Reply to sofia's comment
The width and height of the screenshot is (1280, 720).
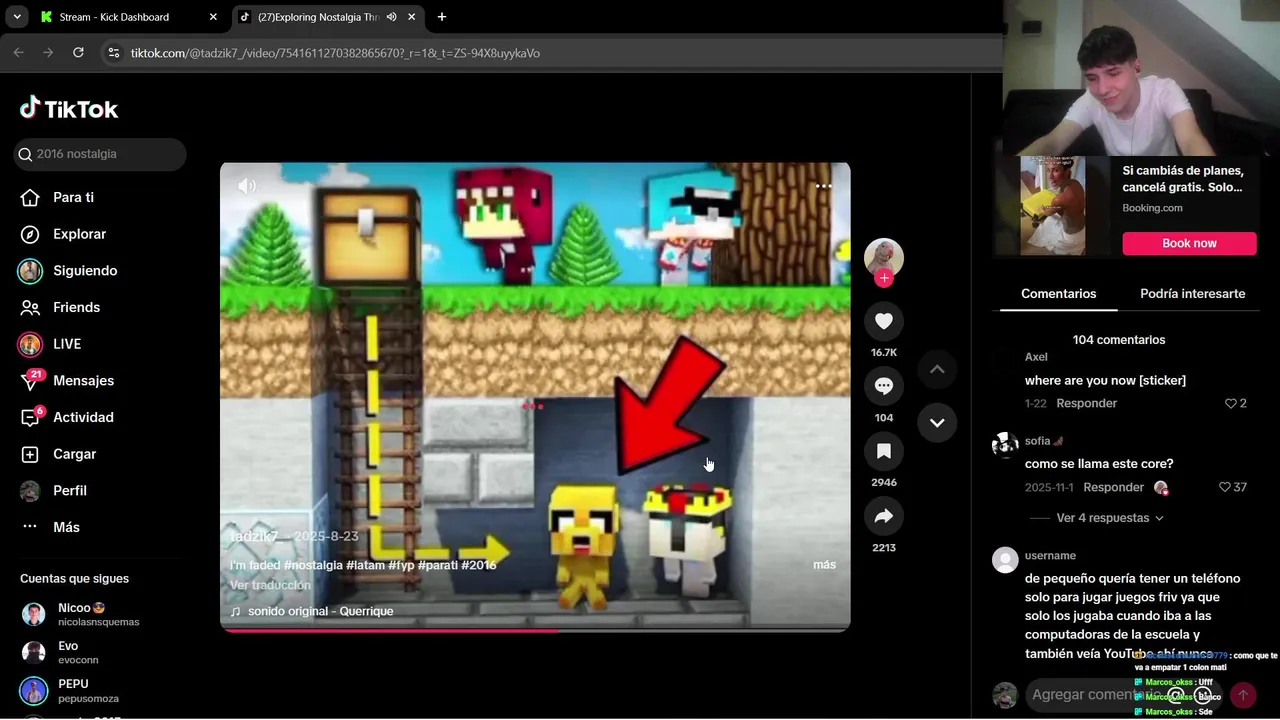tap(1113, 487)
